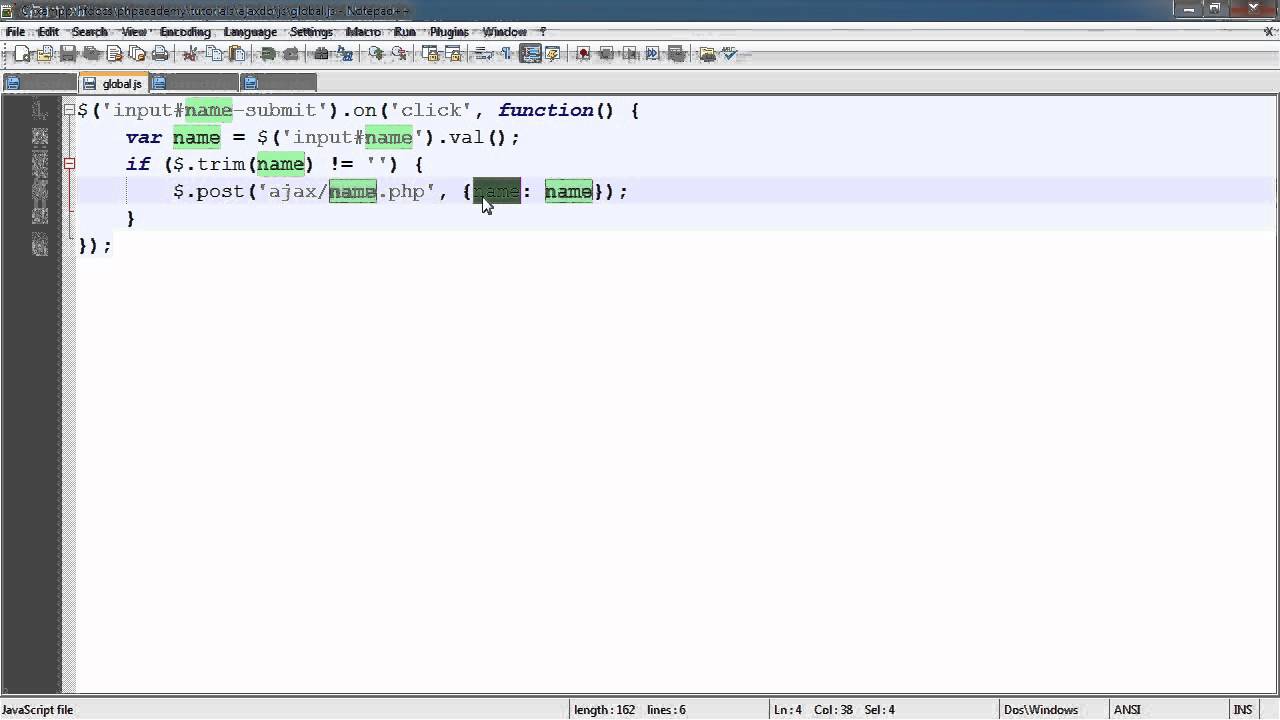Image resolution: width=1280 pixels, height=720 pixels.
Task: Click the Dos\Windows line-ending status entry
Action: tap(1041, 710)
